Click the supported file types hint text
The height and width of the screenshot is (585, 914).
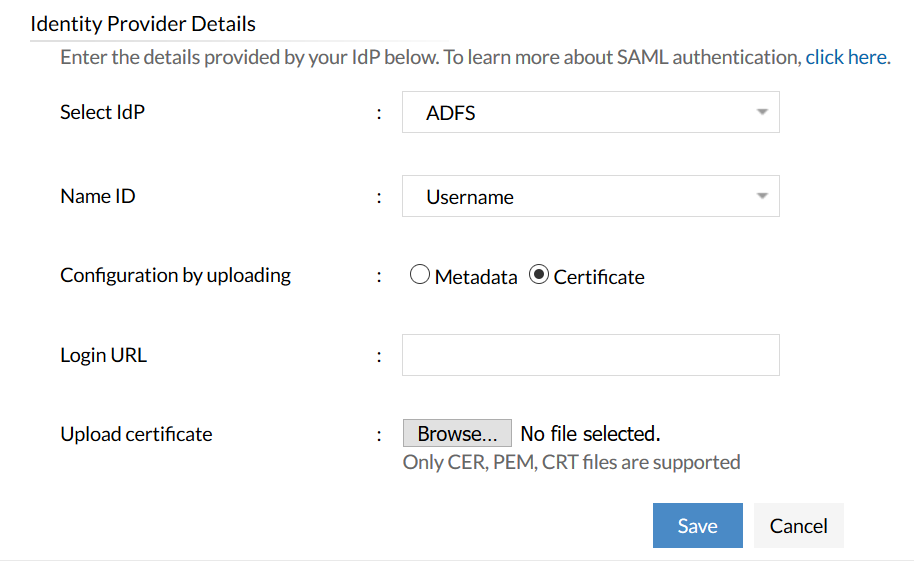point(571,462)
